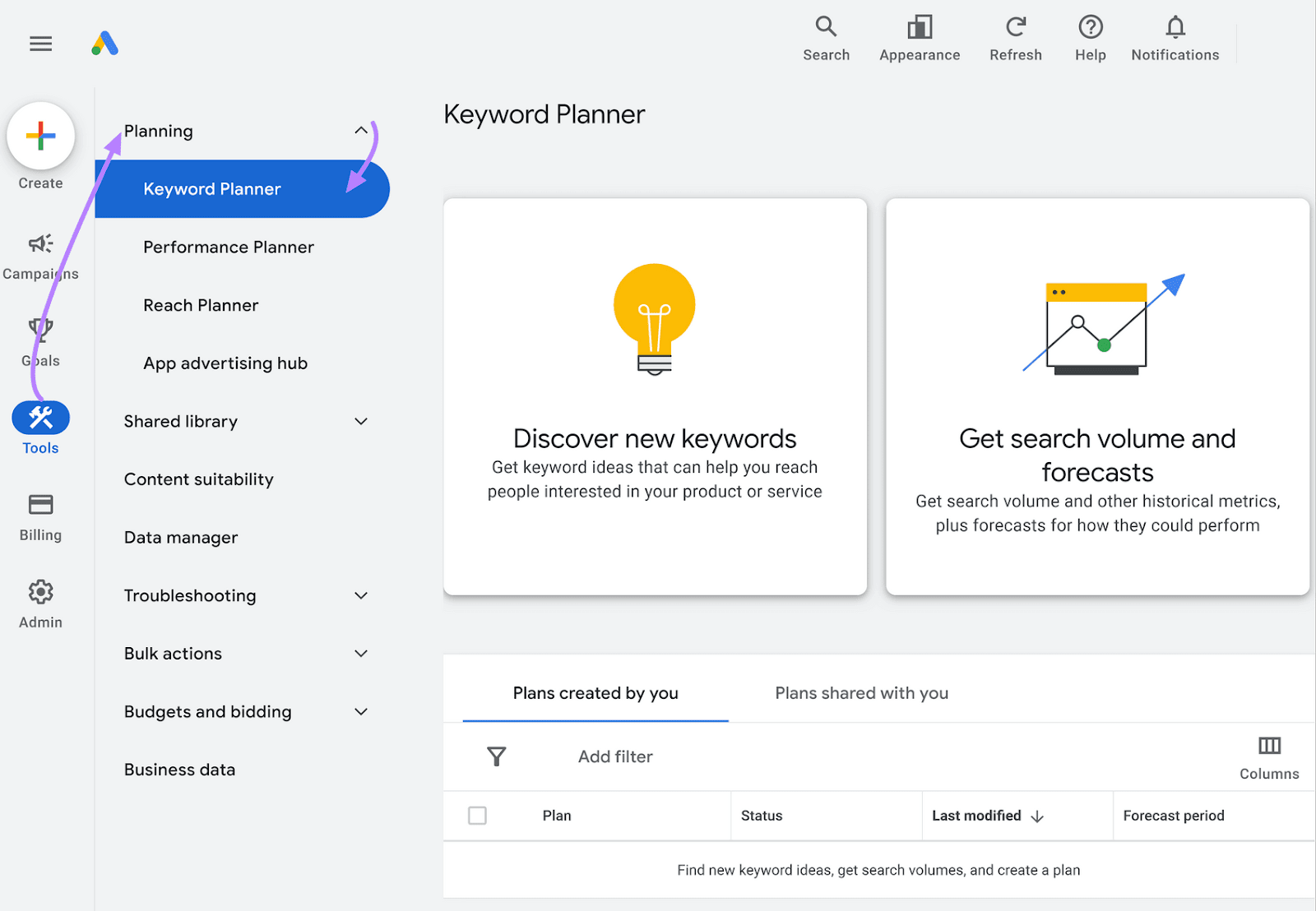Open Notifications bell icon
Viewport: 1316px width, 911px height.
[x=1175, y=27]
